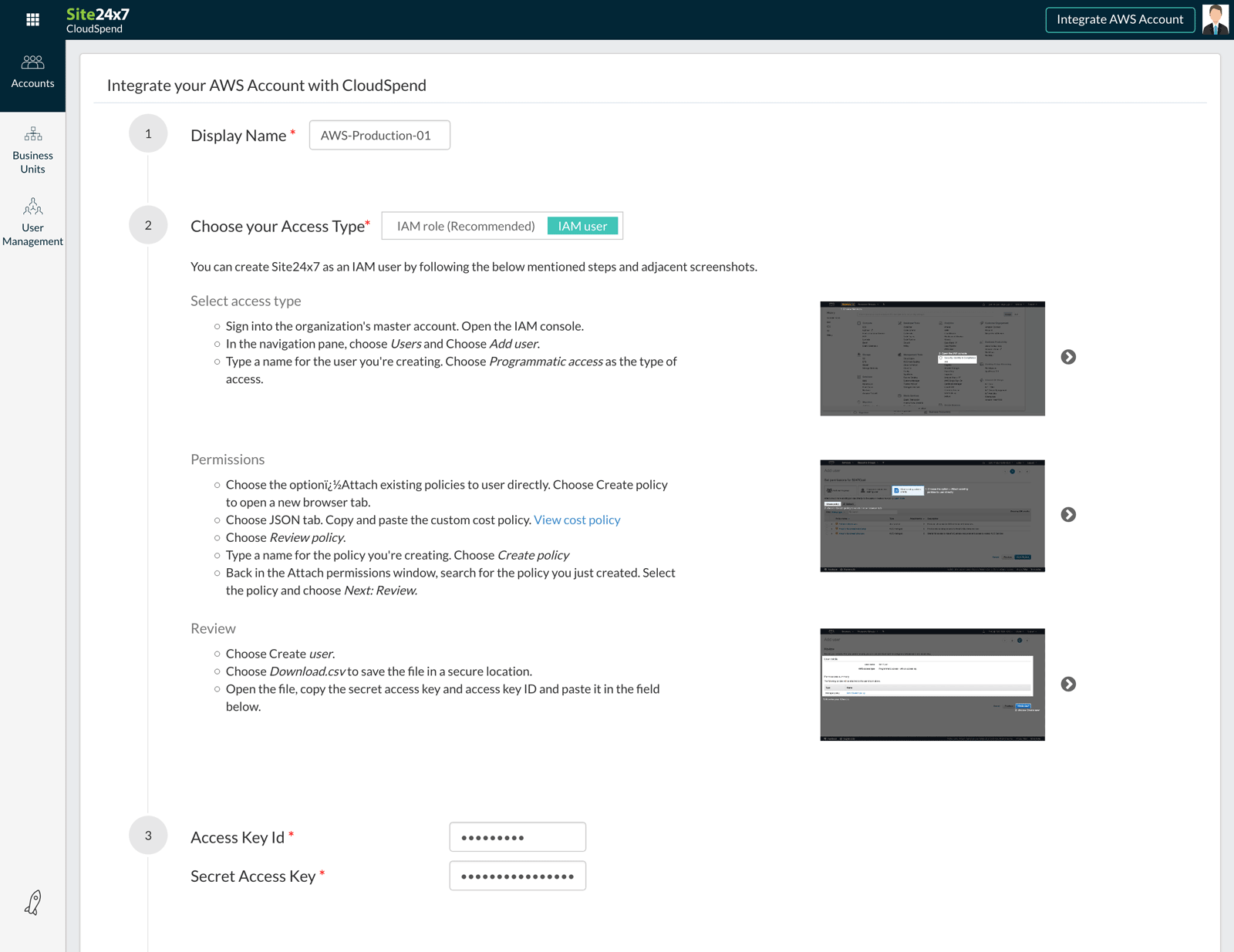Focus the Display Name input field

coord(379,136)
